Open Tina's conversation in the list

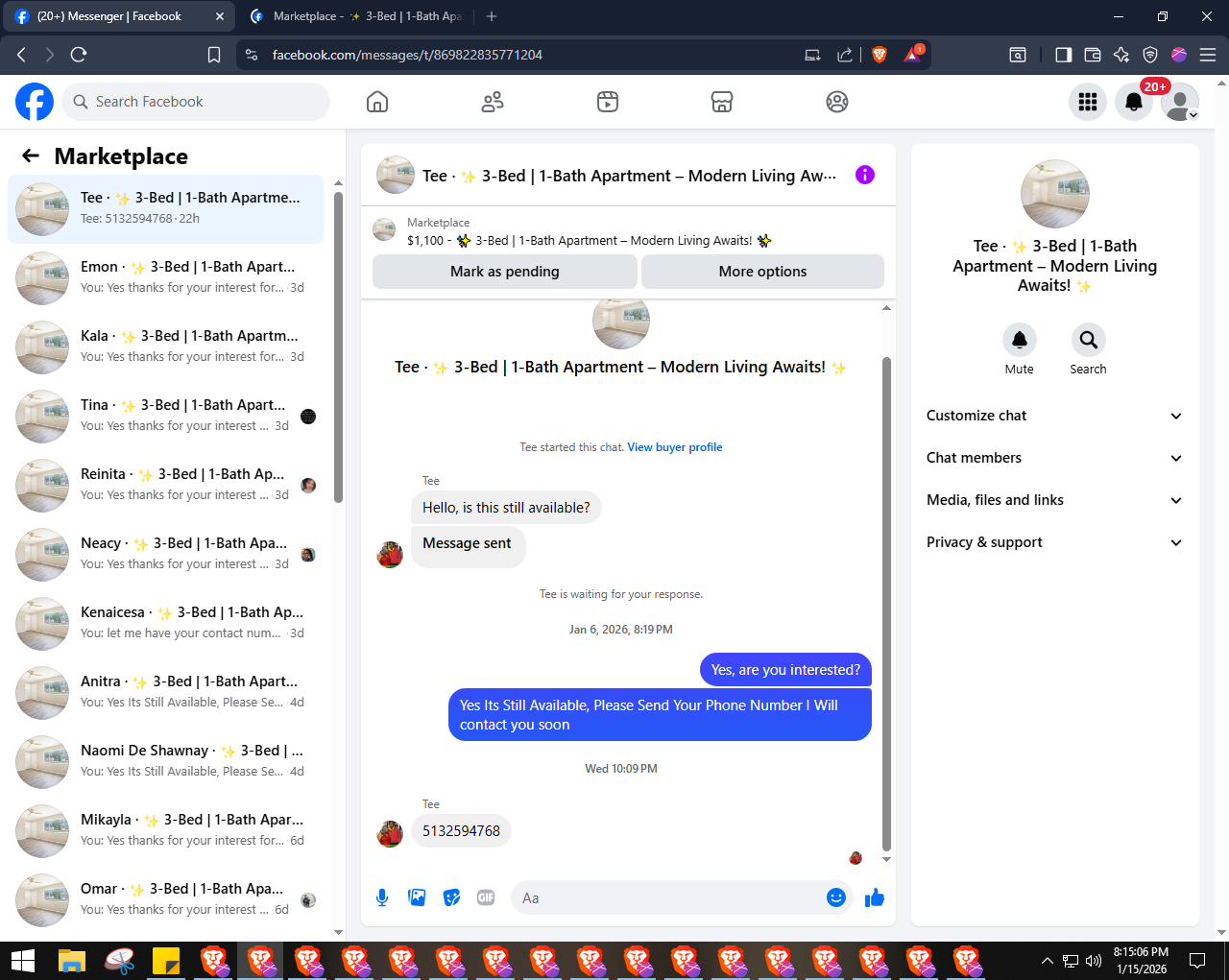click(165, 417)
